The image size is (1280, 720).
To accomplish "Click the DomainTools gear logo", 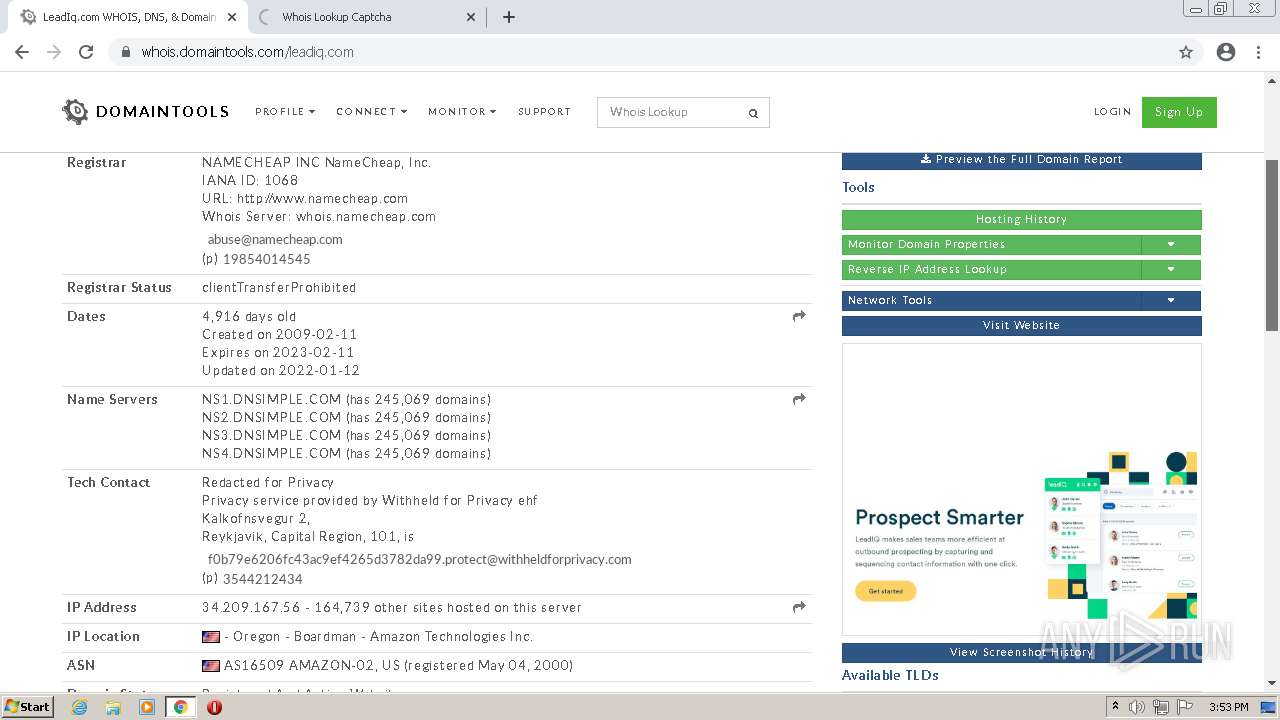I will tap(75, 112).
